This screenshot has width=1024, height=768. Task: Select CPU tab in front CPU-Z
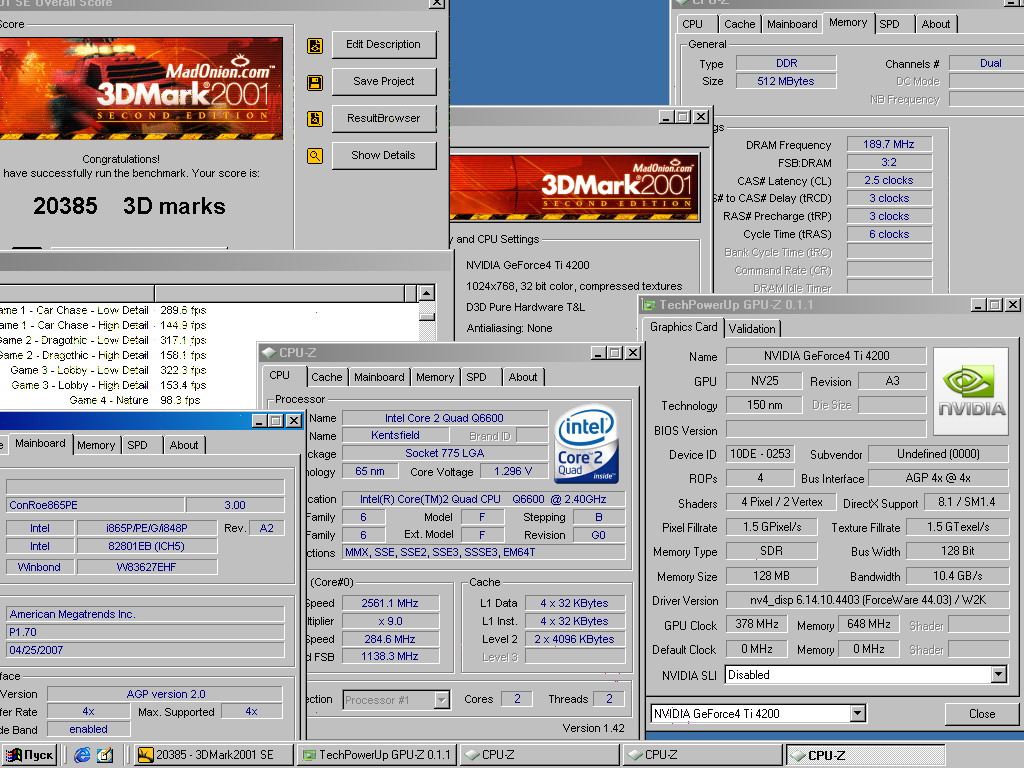[280, 376]
